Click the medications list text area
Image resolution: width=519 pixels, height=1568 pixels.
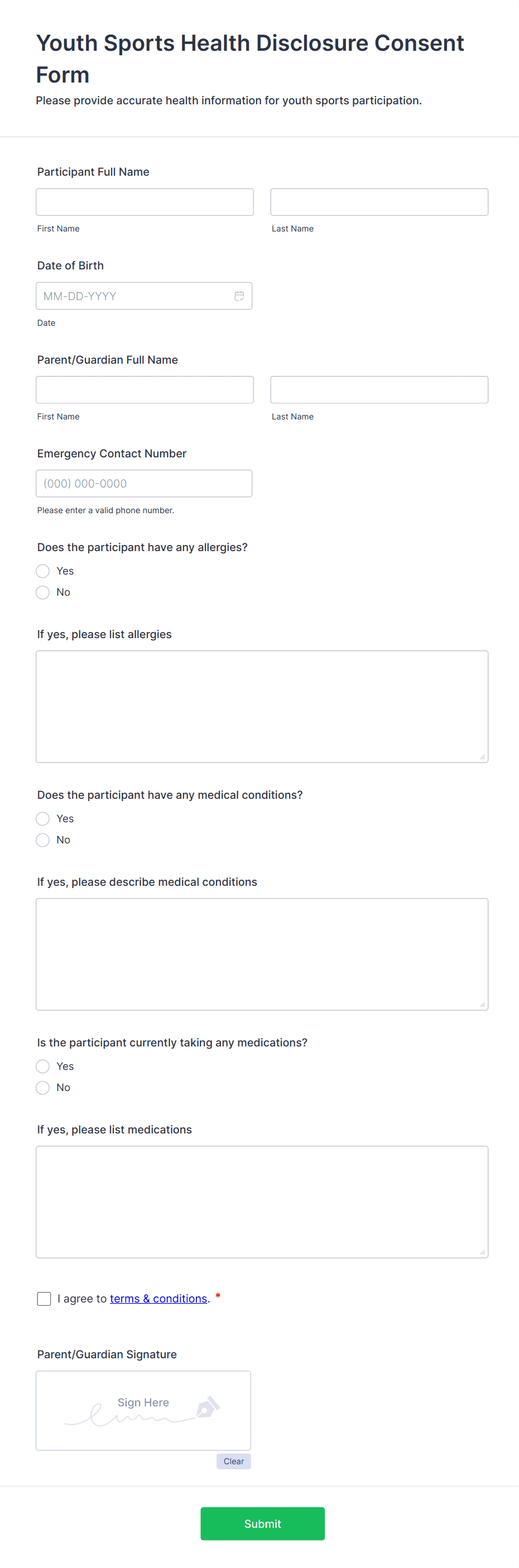[x=261, y=1200]
